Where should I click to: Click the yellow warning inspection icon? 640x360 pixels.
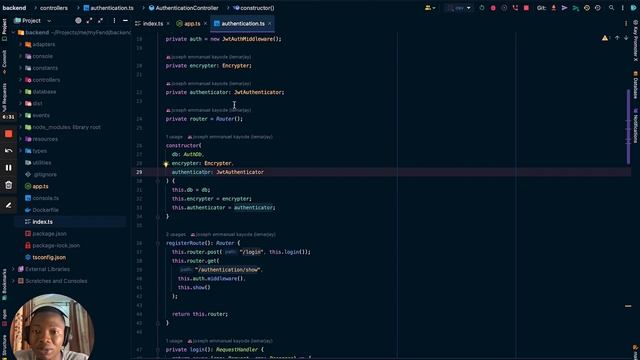pyautogui.click(x=604, y=38)
